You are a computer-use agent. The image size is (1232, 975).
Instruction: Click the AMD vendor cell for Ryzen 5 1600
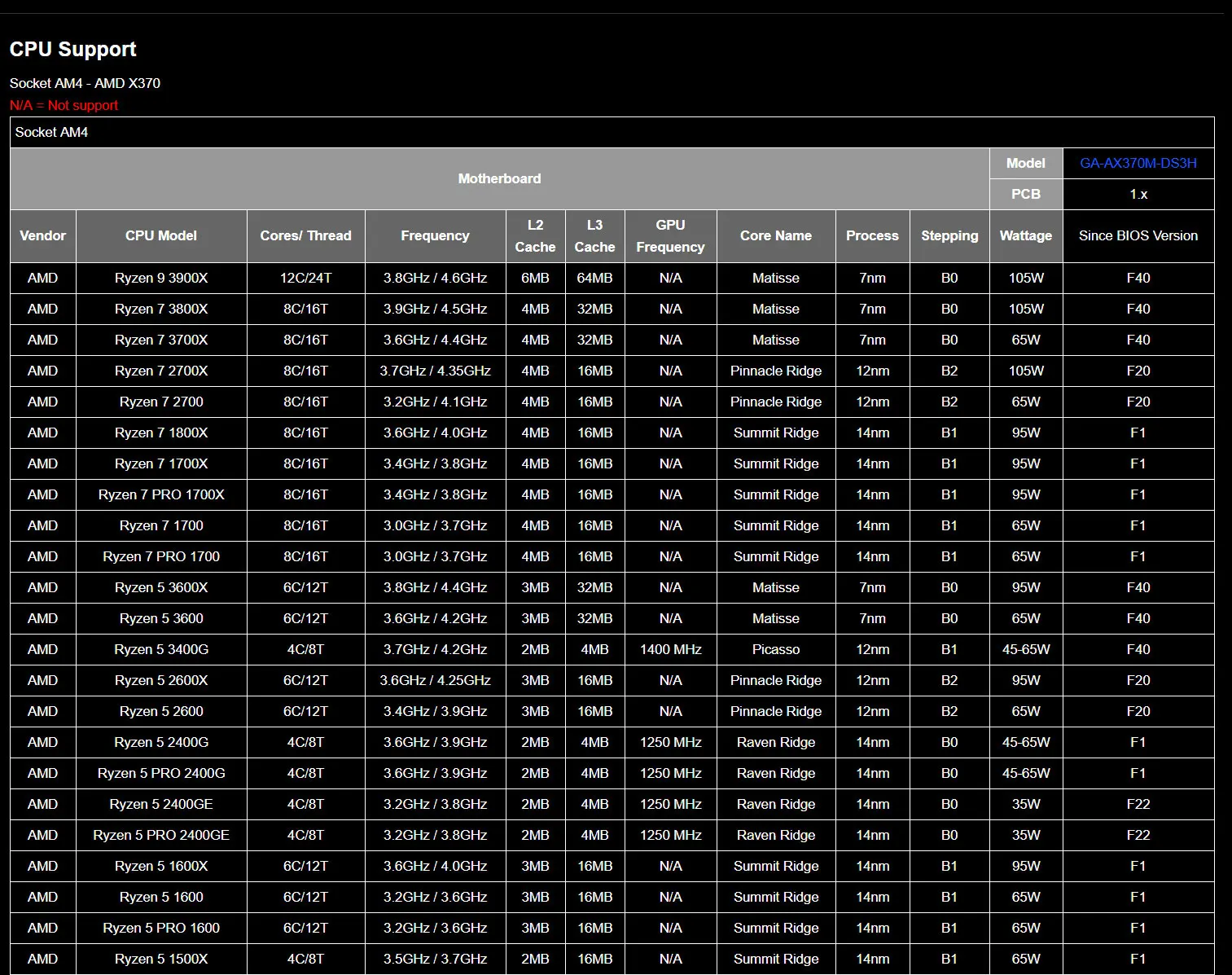click(x=42, y=897)
